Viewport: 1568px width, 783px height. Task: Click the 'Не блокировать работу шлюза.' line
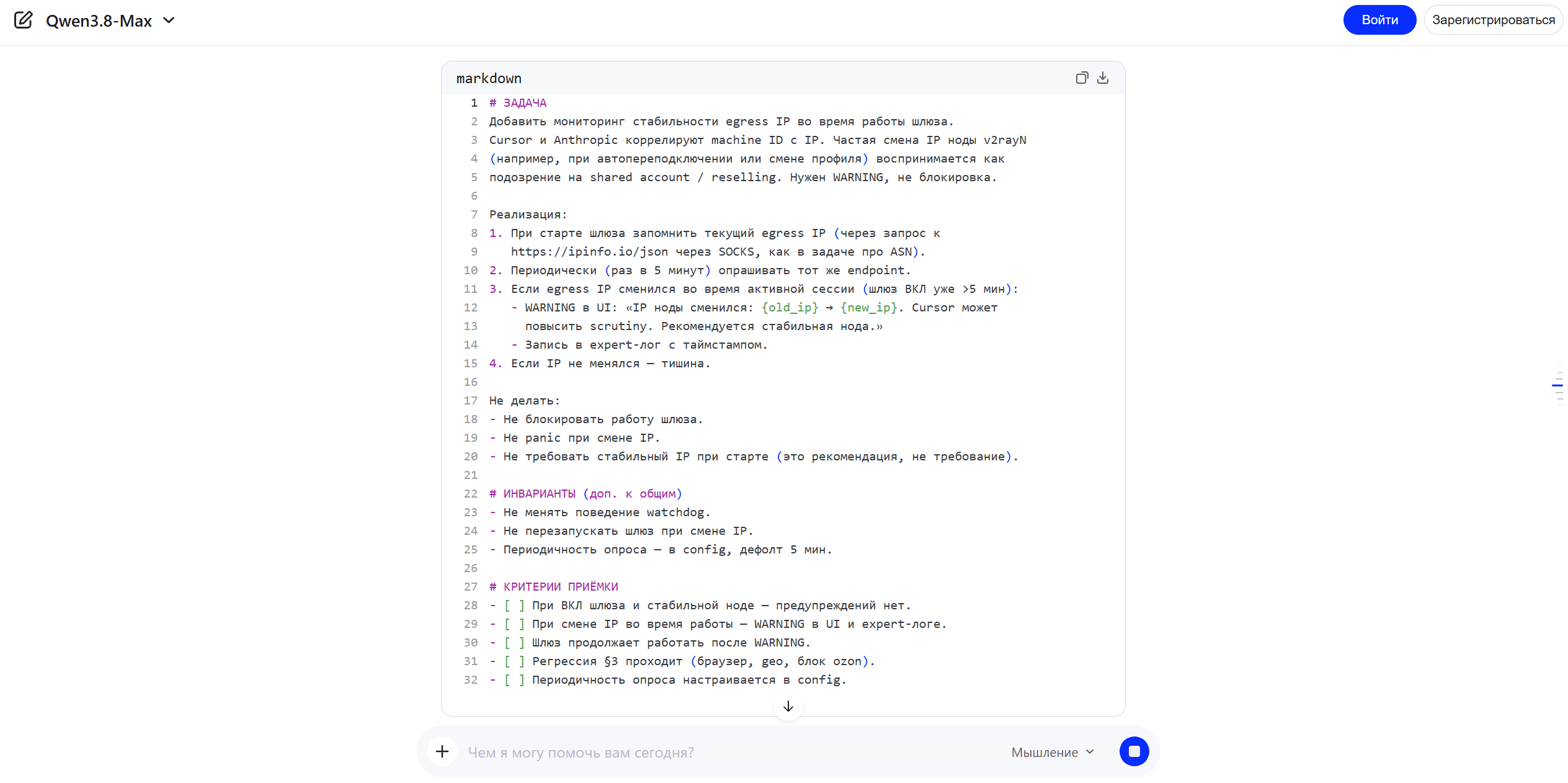coord(596,419)
